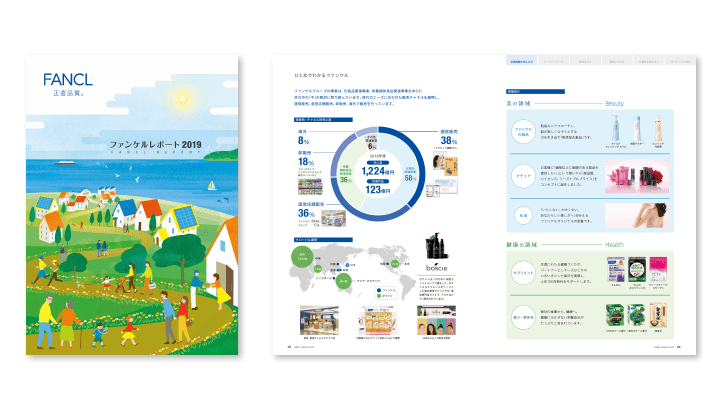The width and height of the screenshot is (720, 400).
Task: Click the ファンケルレポート 2019 cover title
Action: (x=155, y=145)
